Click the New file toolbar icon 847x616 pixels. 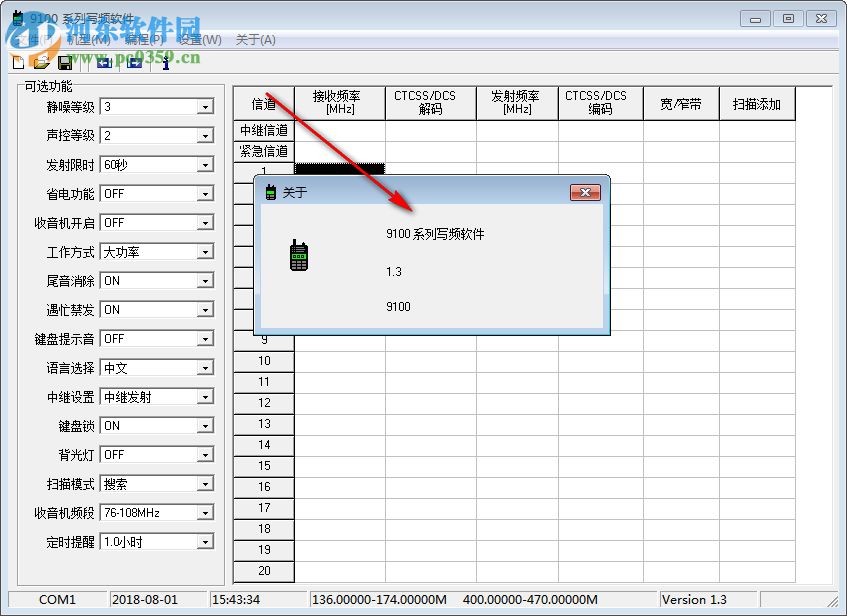(18, 63)
